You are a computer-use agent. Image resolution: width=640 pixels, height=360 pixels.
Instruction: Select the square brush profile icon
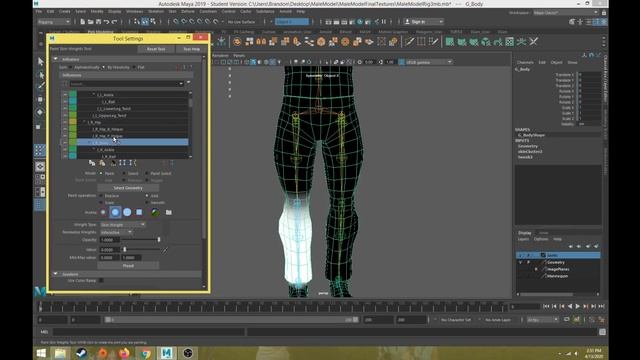pos(139,212)
